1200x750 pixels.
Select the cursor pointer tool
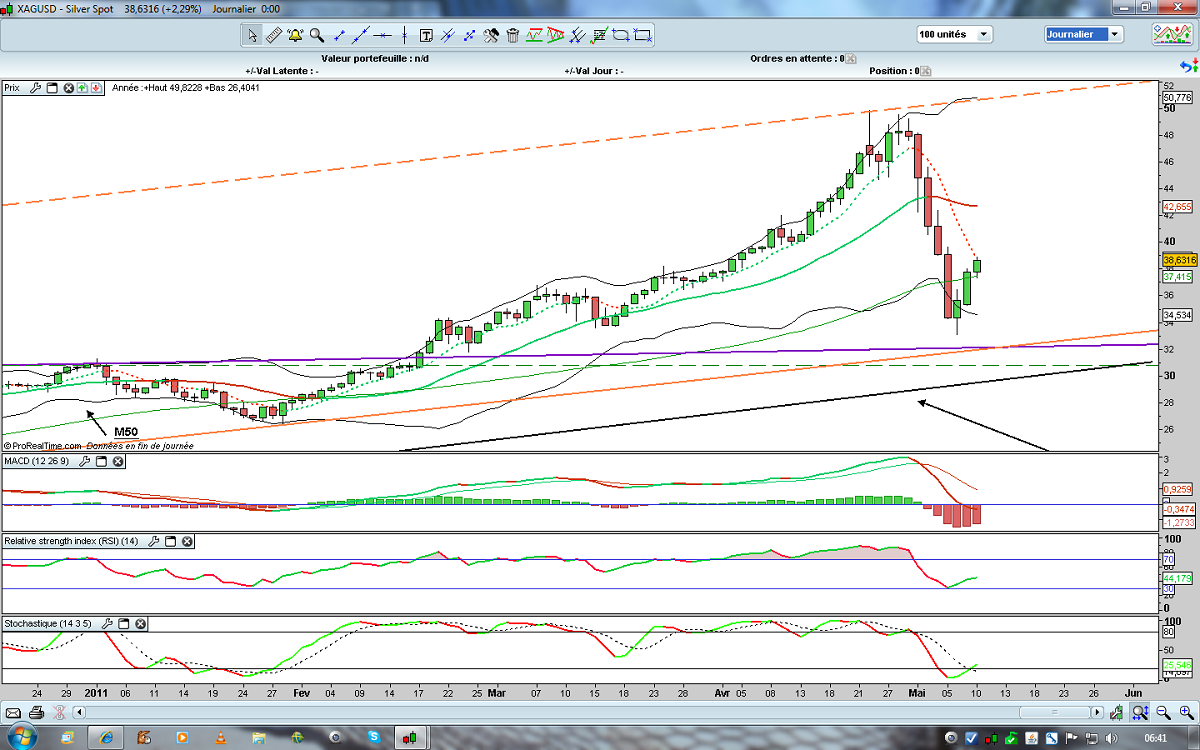253,35
